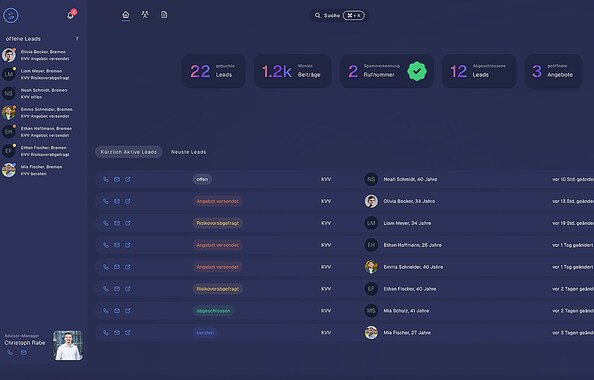Screen dimensions: 594x380
Task: Switch to Neuste Leads tab
Action: tap(189, 152)
